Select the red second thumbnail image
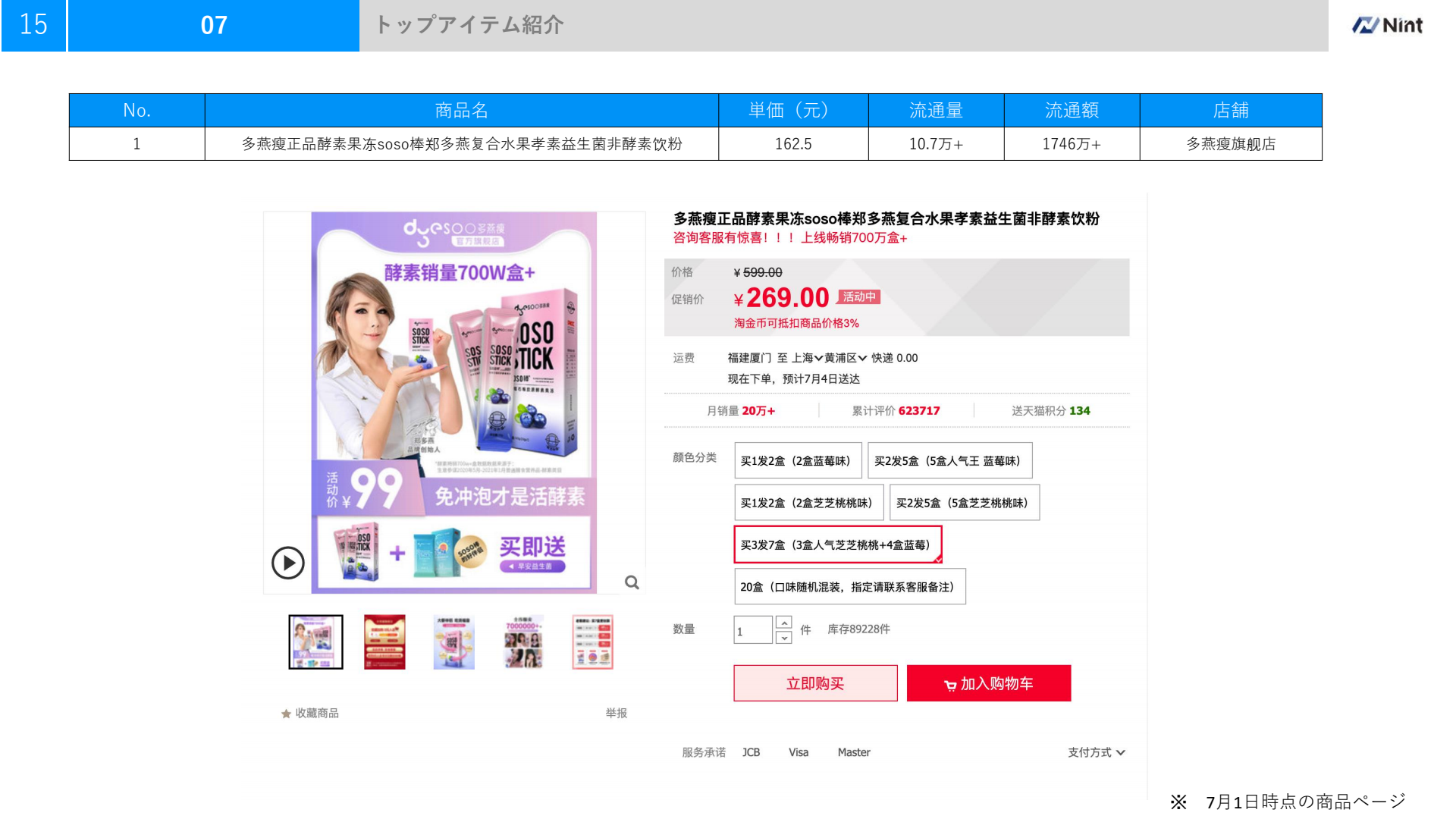The height and width of the screenshot is (819, 1456). [x=384, y=642]
